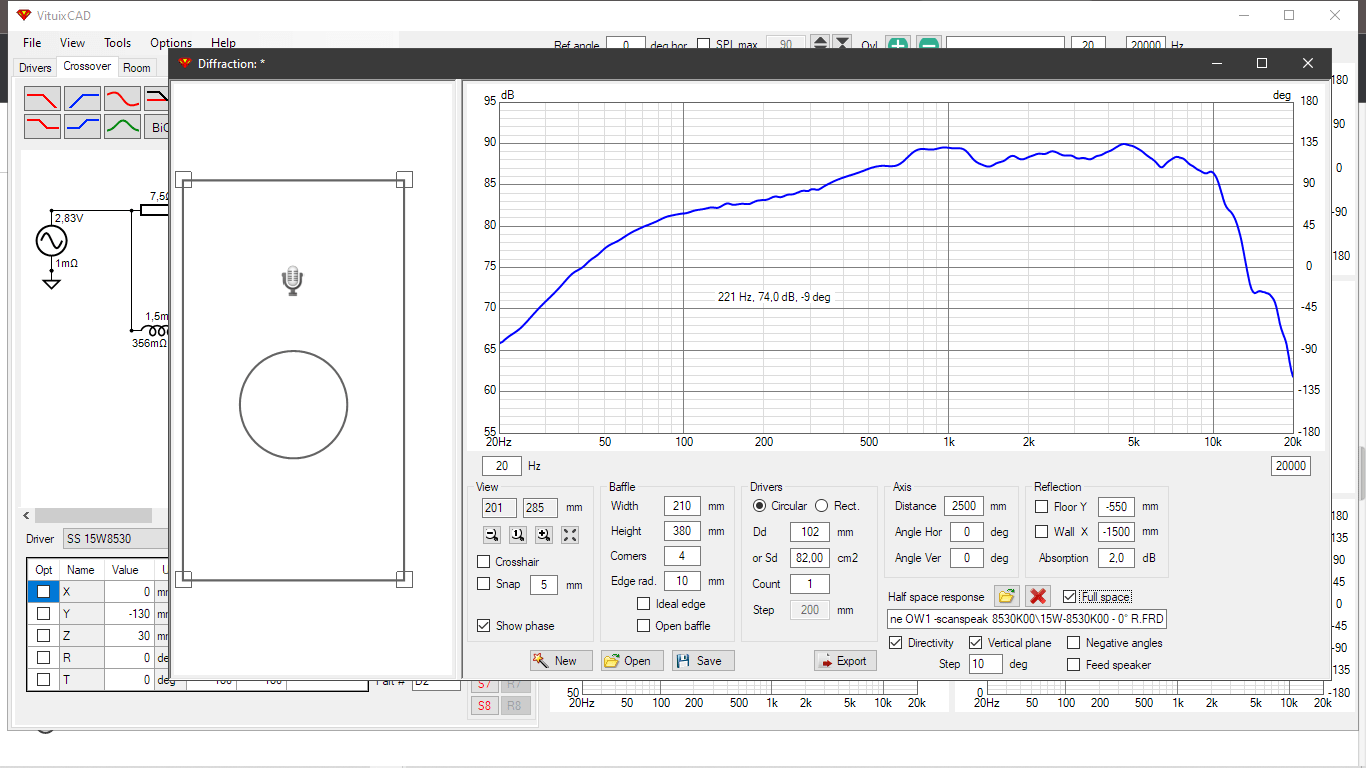Open the File menu
The height and width of the screenshot is (768, 1366).
(32, 43)
